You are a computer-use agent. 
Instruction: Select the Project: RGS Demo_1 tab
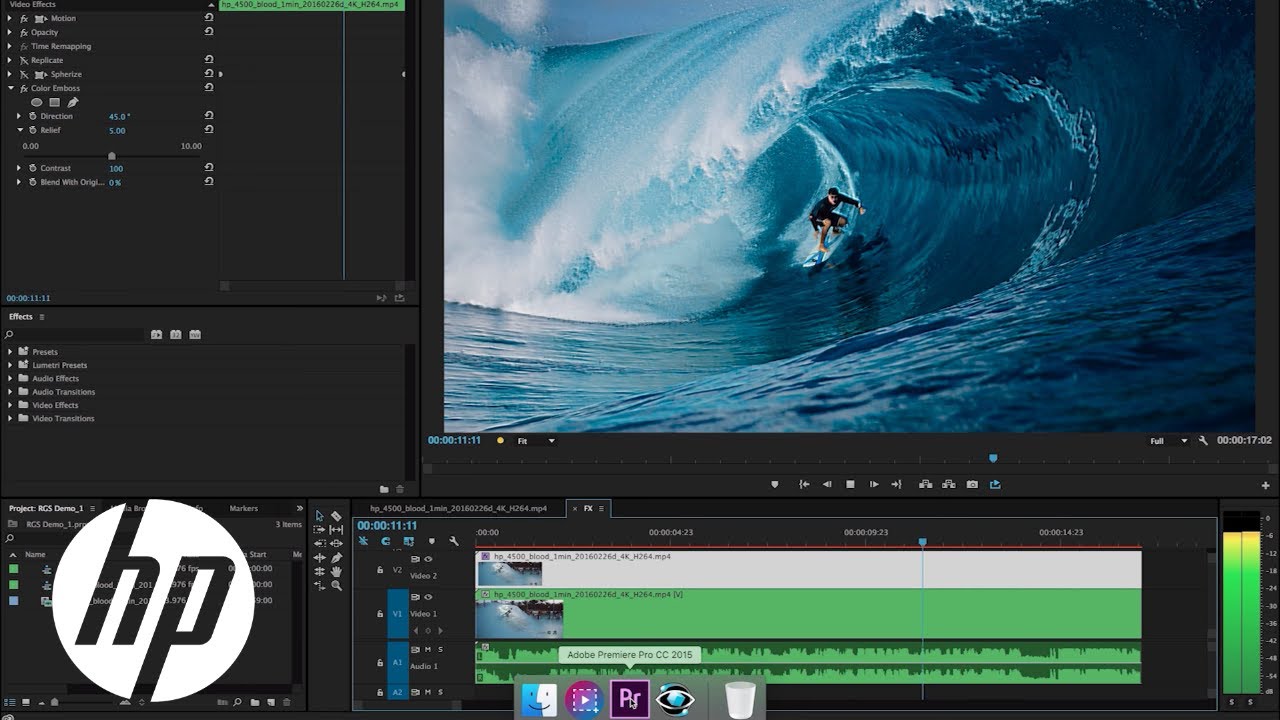click(x=46, y=508)
